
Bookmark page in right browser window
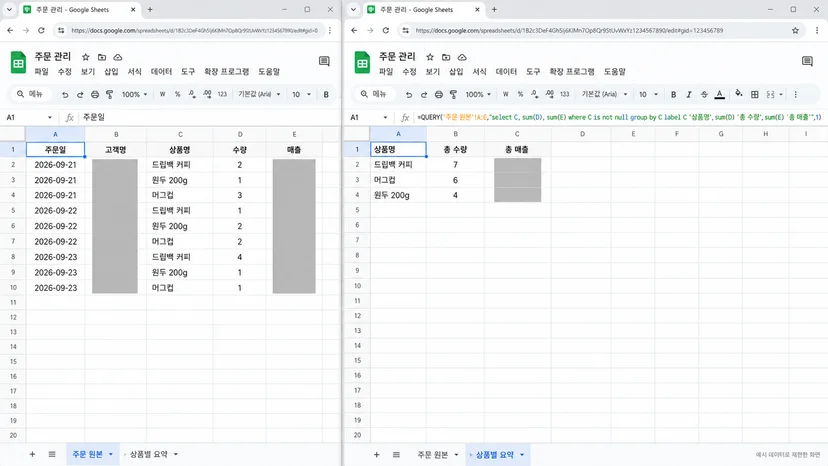[x=795, y=31]
